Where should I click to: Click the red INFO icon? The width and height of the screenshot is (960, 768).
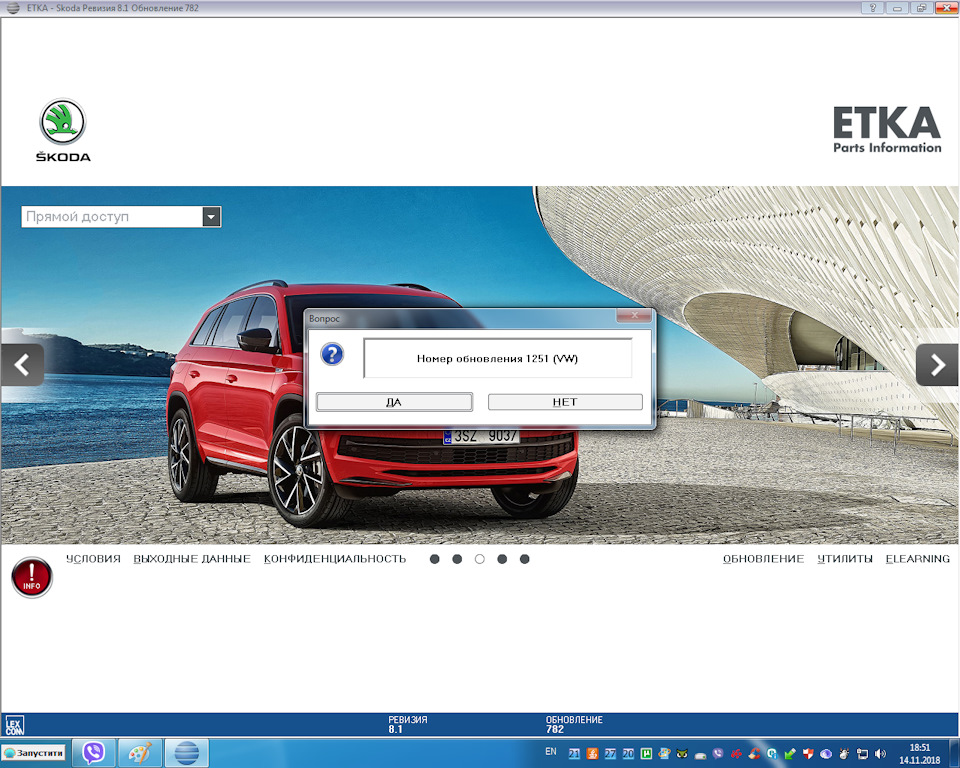[x=32, y=577]
